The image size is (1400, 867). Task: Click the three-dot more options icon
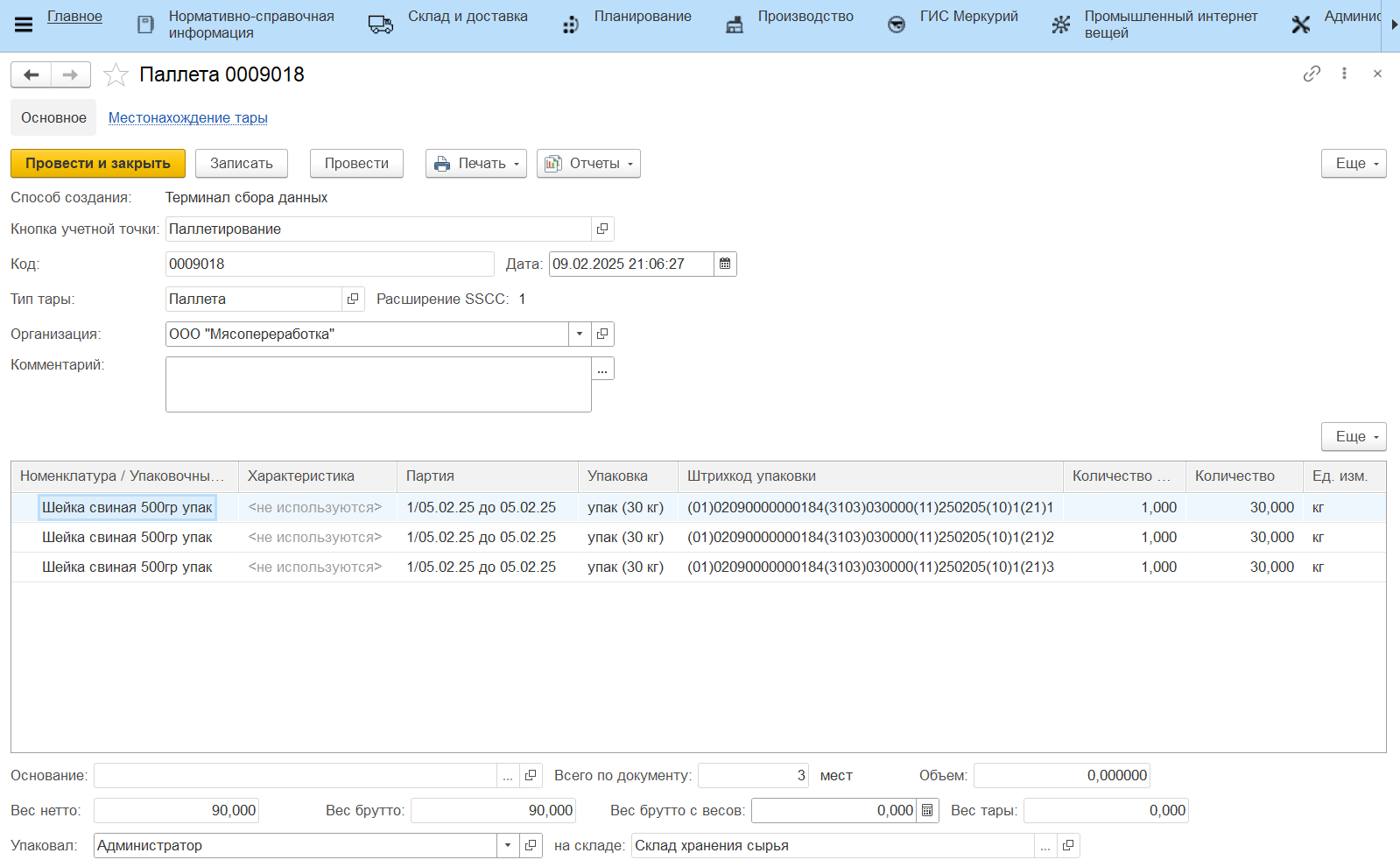click(x=1344, y=74)
